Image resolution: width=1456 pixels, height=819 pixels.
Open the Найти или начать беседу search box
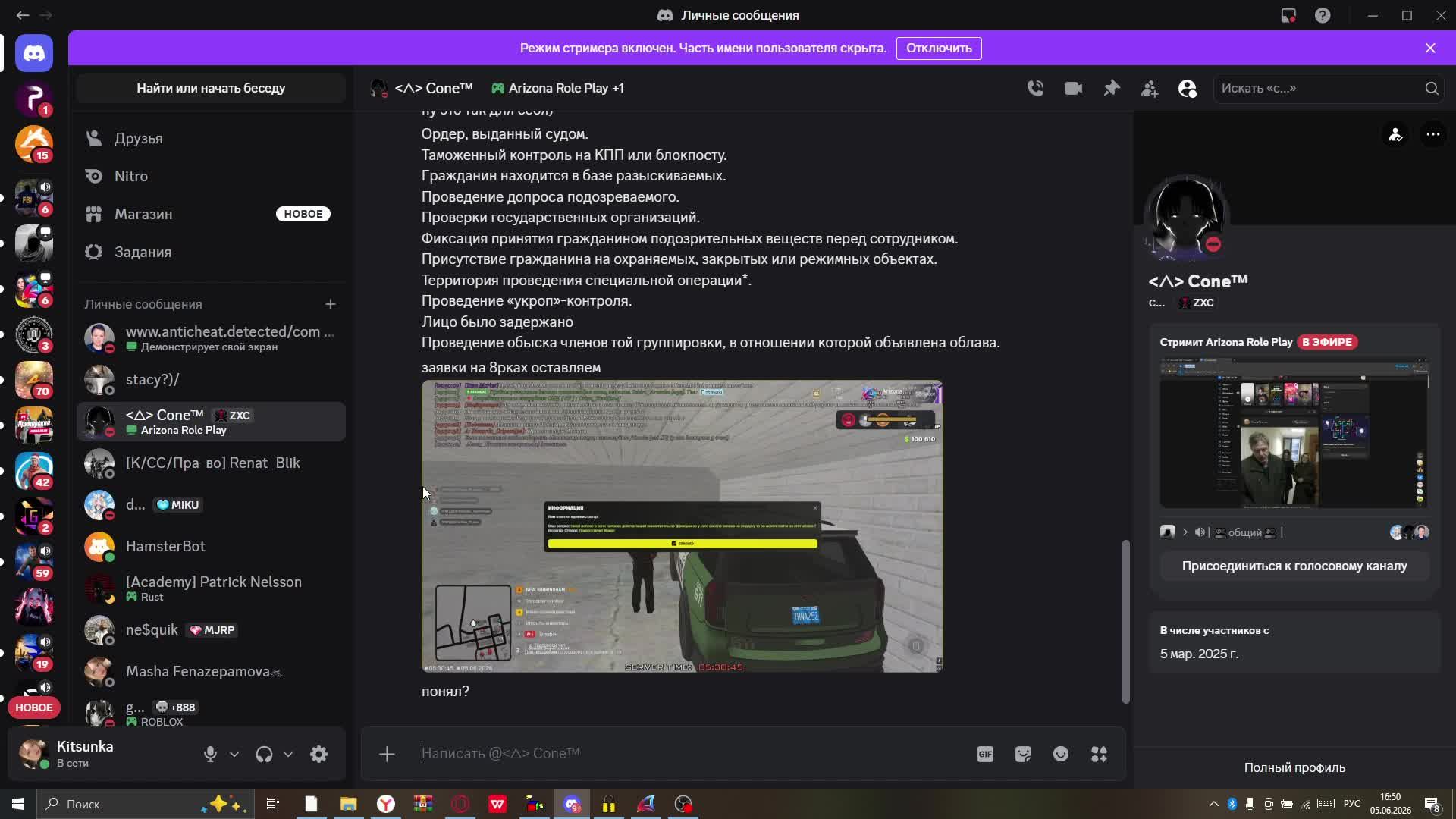(211, 88)
